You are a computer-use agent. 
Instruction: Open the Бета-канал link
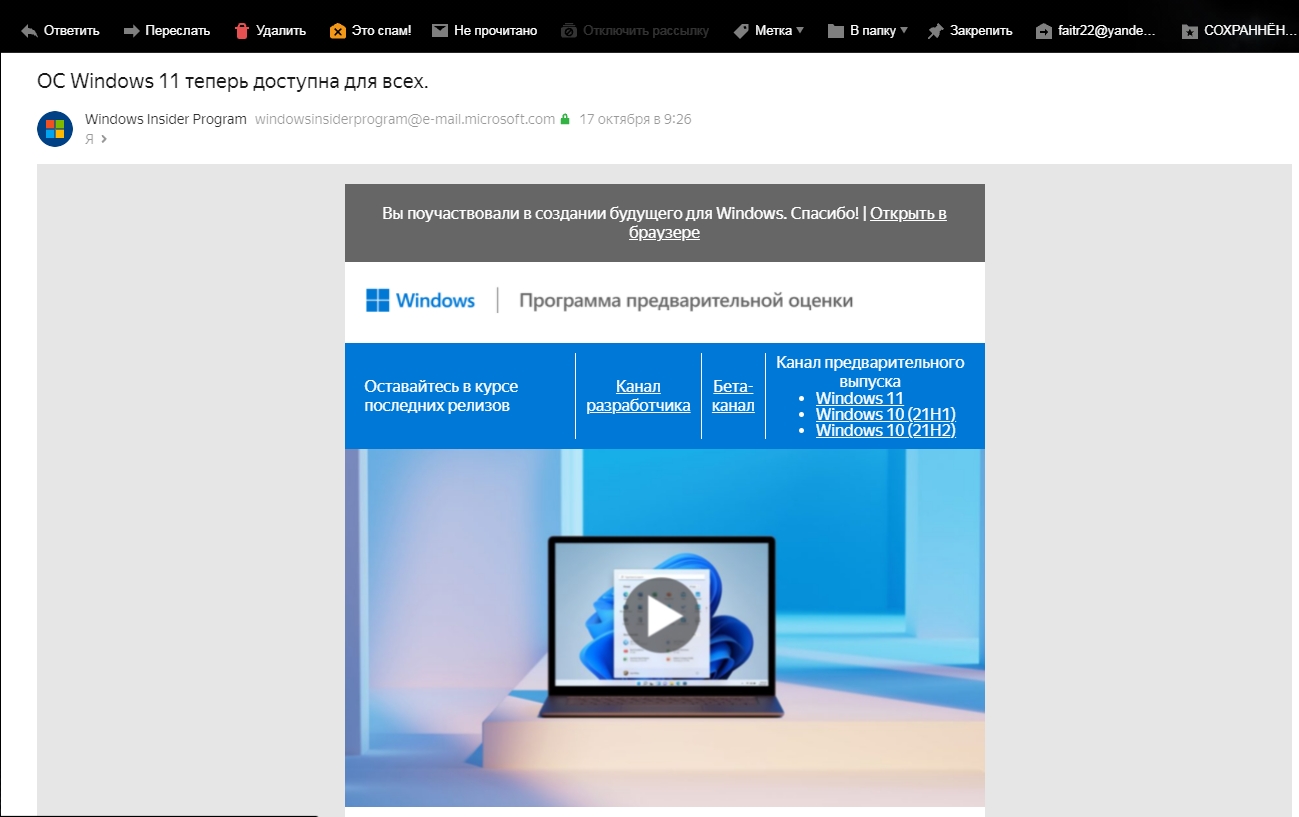(733, 396)
